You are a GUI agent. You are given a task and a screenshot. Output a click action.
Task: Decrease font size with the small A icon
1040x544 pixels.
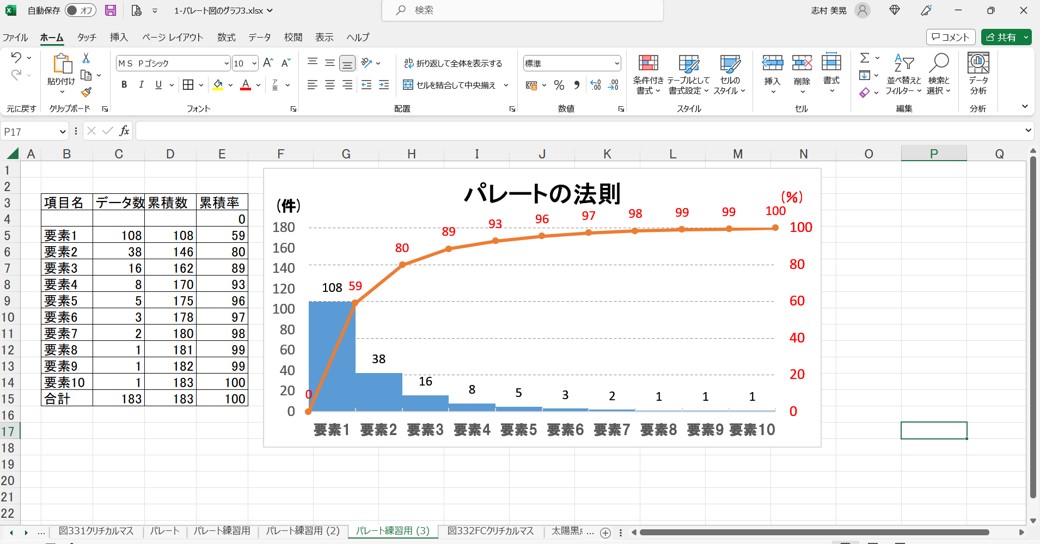click(286, 63)
